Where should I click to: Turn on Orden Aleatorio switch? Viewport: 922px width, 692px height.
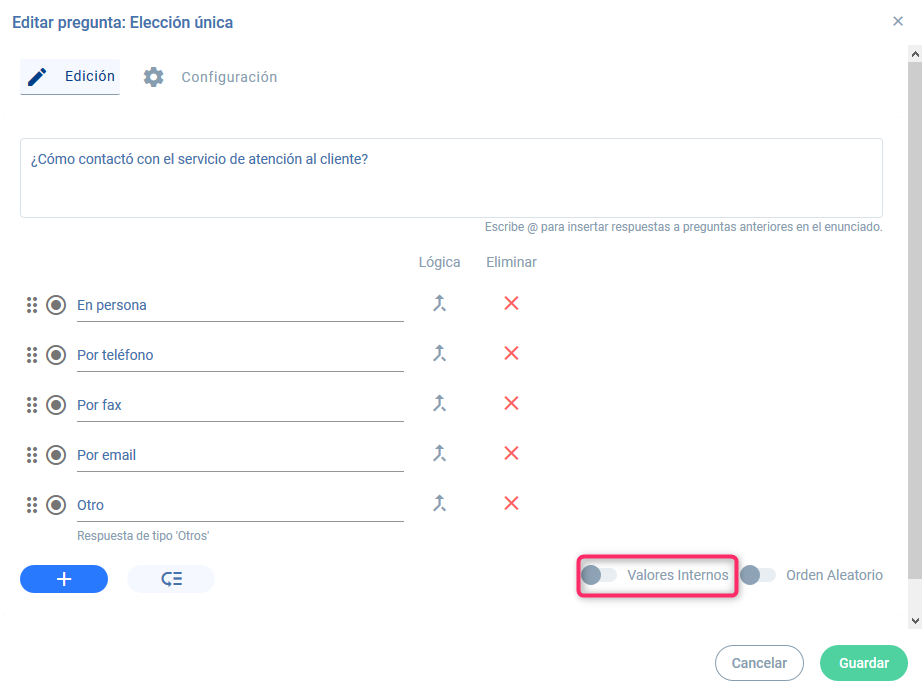click(x=758, y=575)
